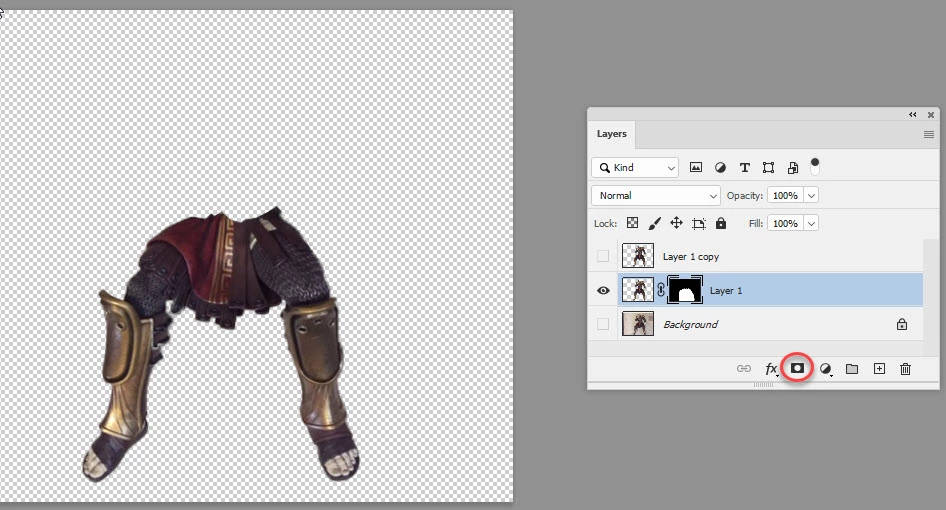Filter for adjustment layers icon
This screenshot has height=510, width=946.
(720, 167)
